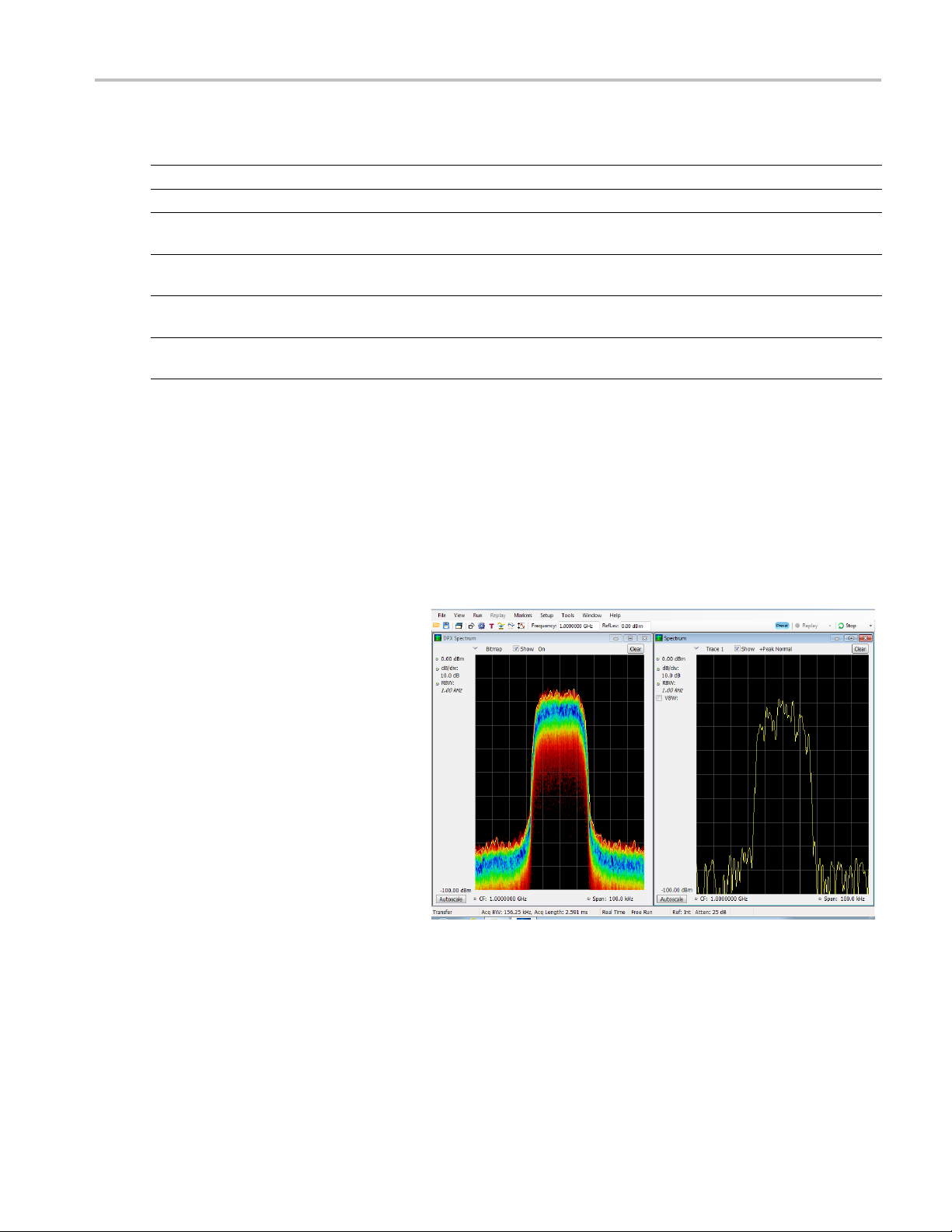Image resolution: width=952 pixels, height=1232 pixels.
Task: Click the yellow Trace 1 spectrum graph
Action: tap(783, 774)
